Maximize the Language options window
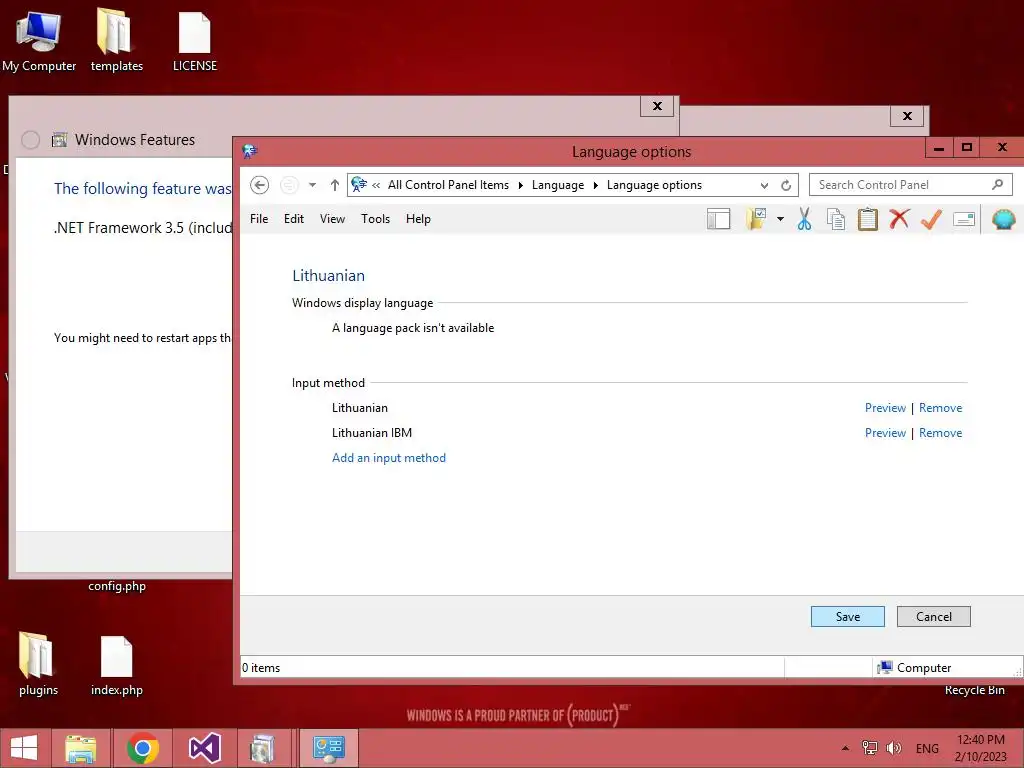The height and width of the screenshot is (768, 1024). (x=967, y=148)
